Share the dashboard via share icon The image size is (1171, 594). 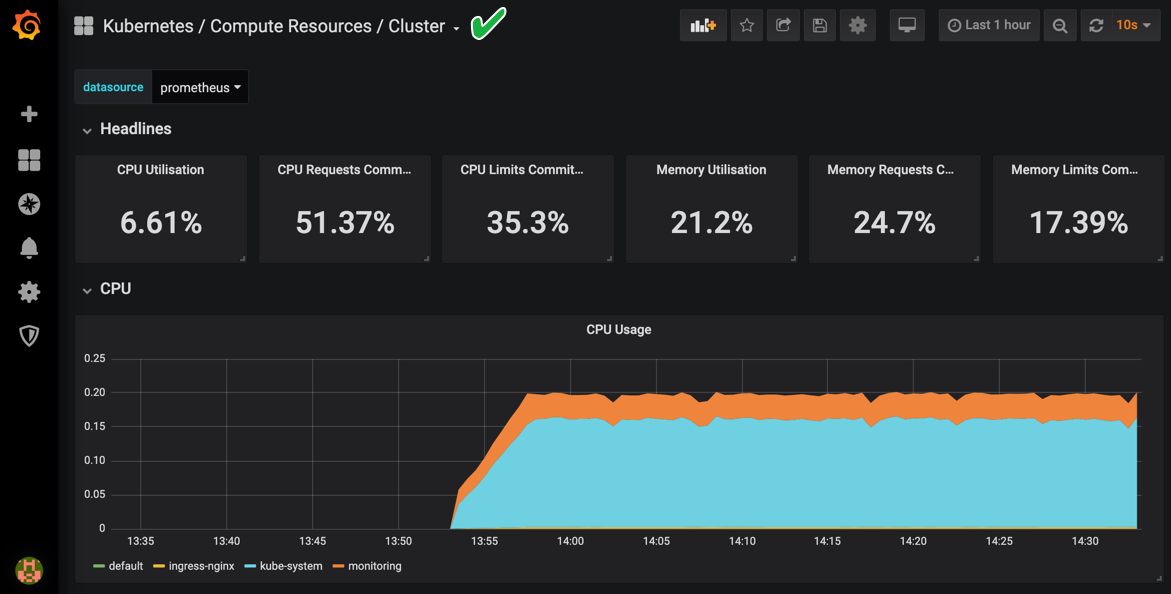(783, 25)
